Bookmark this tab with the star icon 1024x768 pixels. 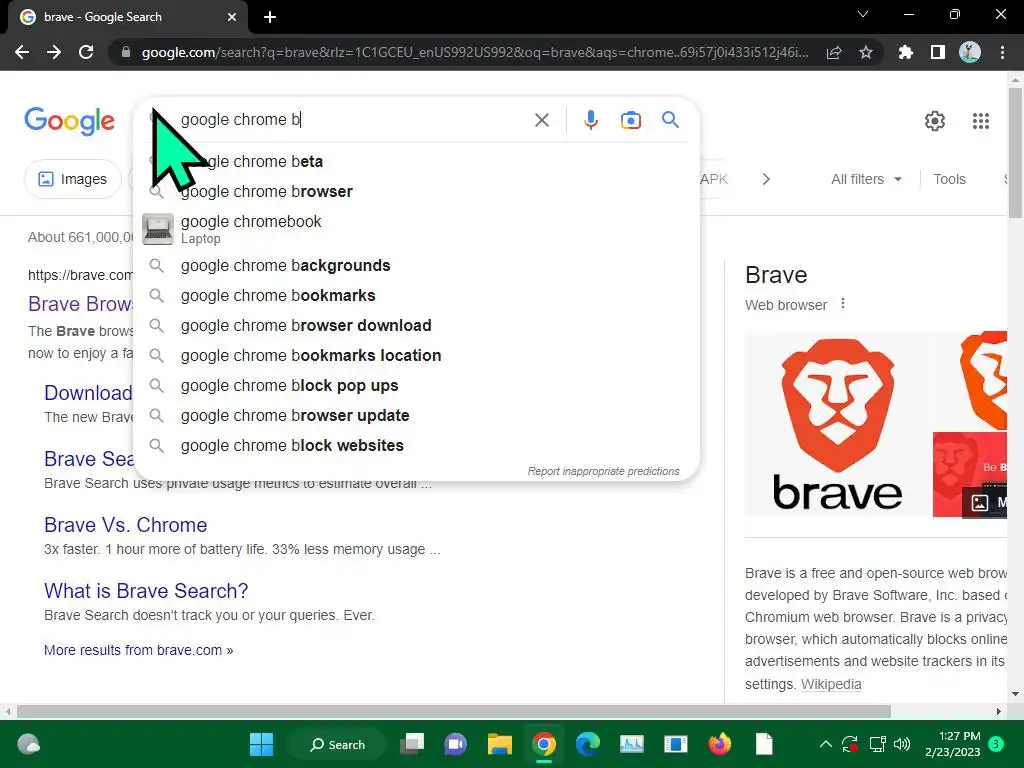(865, 52)
